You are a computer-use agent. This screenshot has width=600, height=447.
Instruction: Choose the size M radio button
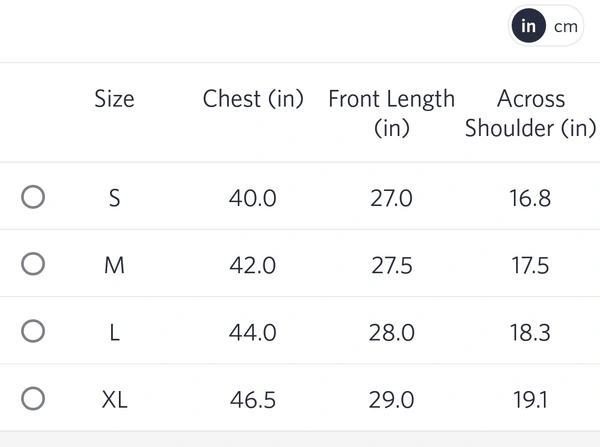(x=33, y=264)
